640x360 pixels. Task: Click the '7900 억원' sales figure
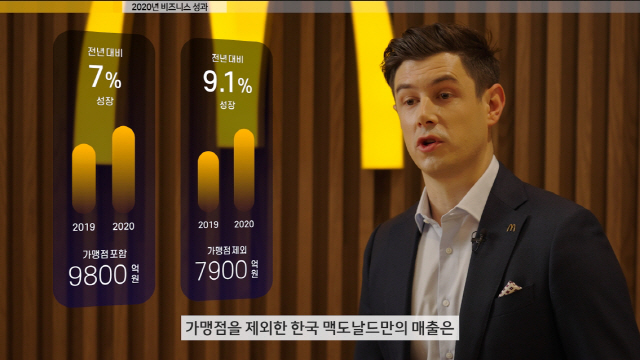227,270
